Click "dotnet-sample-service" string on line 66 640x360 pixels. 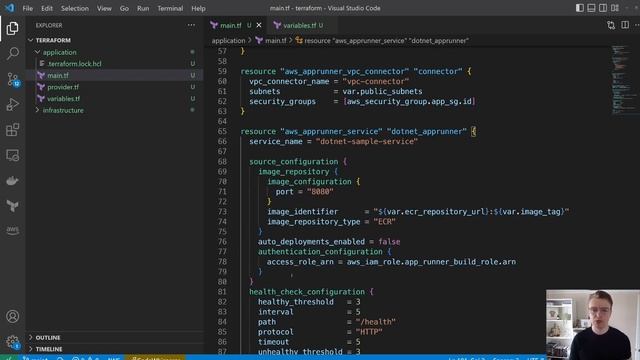coord(367,142)
